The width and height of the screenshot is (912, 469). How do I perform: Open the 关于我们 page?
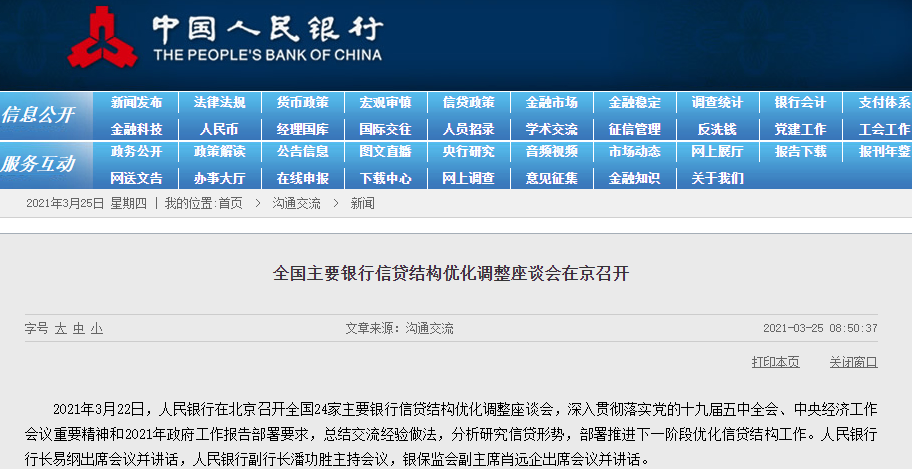pyautogui.click(x=717, y=178)
